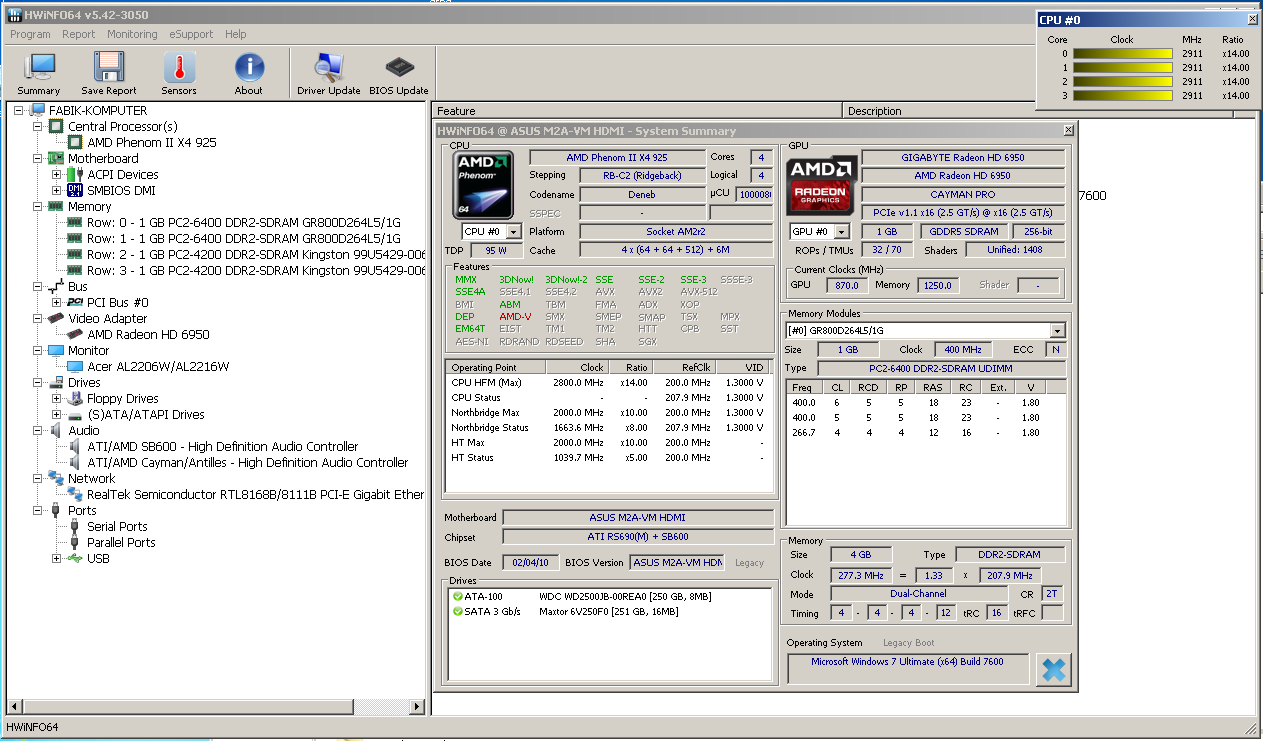The width and height of the screenshot is (1263, 741).
Task: Click the operating system Windows 7 Ultimate field
Action: 908,669
